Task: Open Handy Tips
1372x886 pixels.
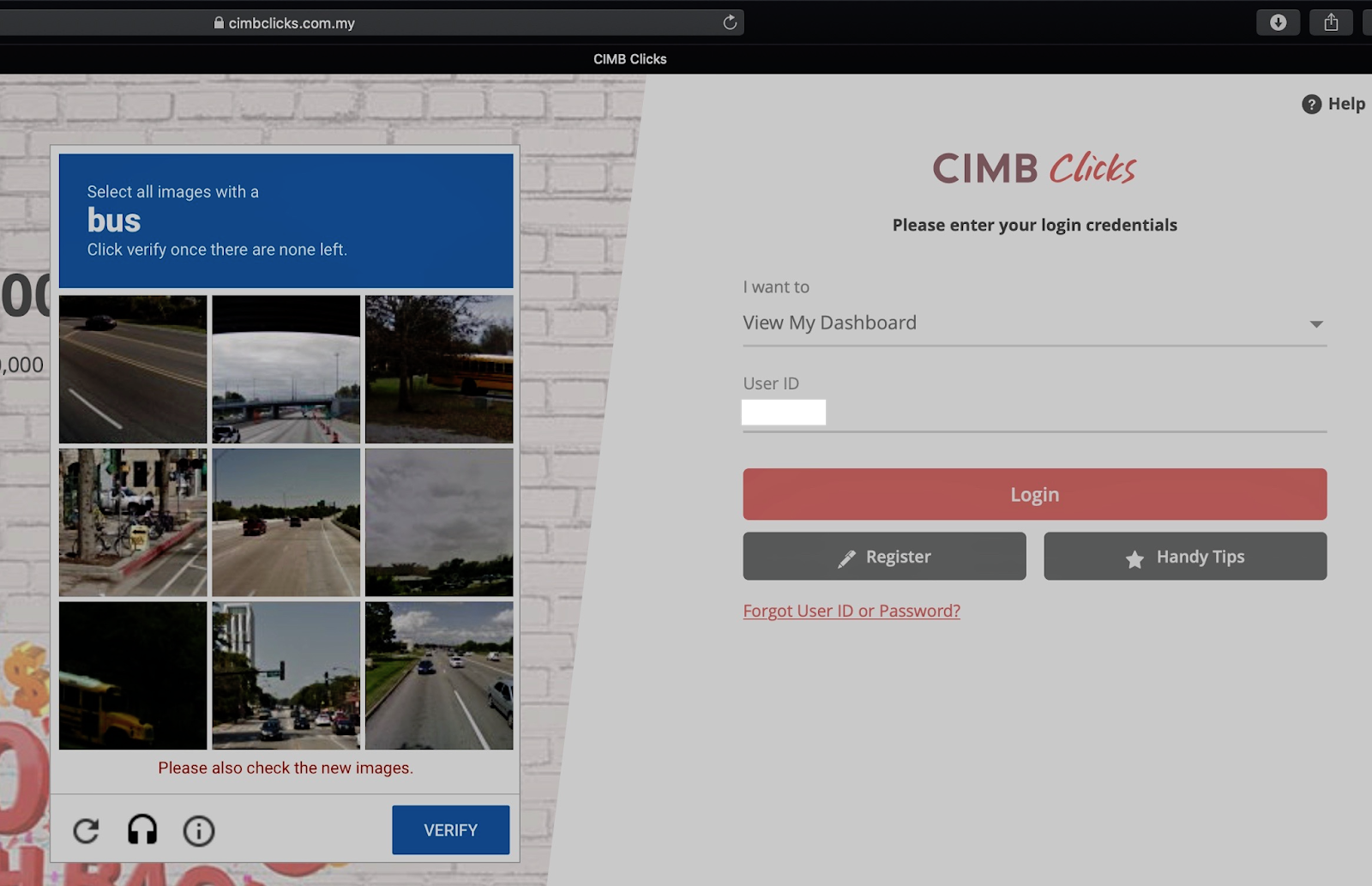Action: click(x=1185, y=557)
